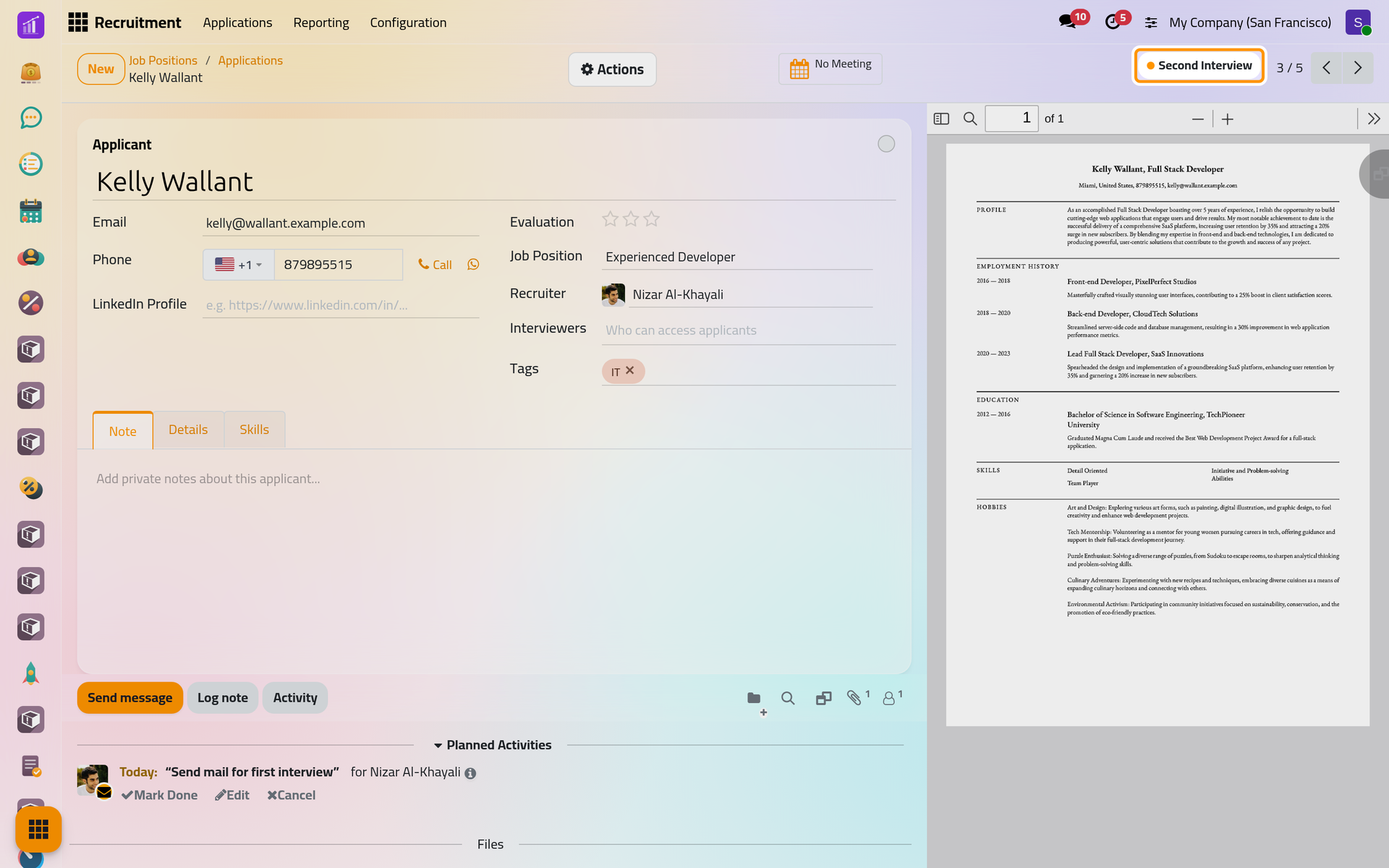Zoom out the resume PDF with minus

(1198, 119)
